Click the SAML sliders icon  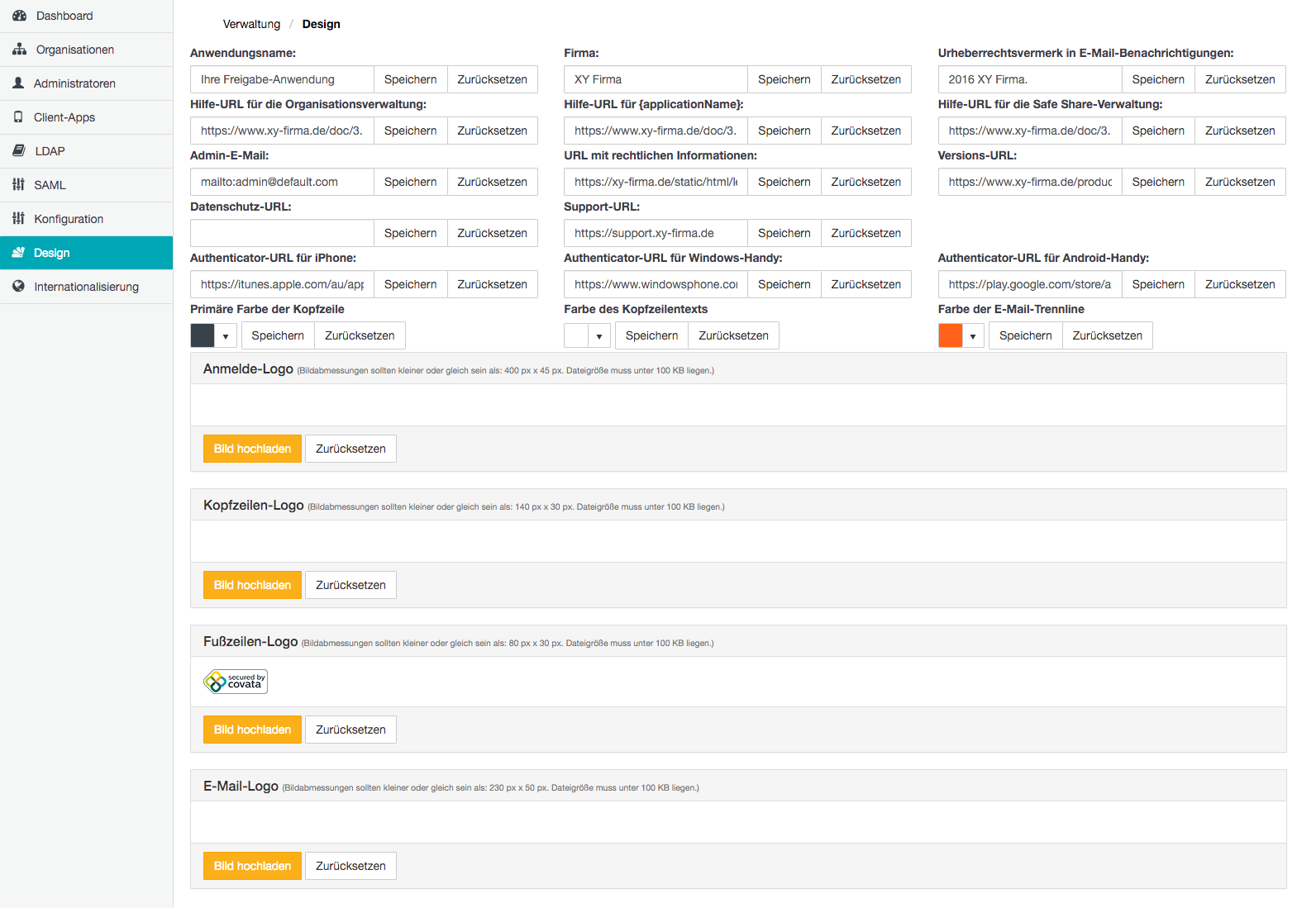(x=18, y=185)
